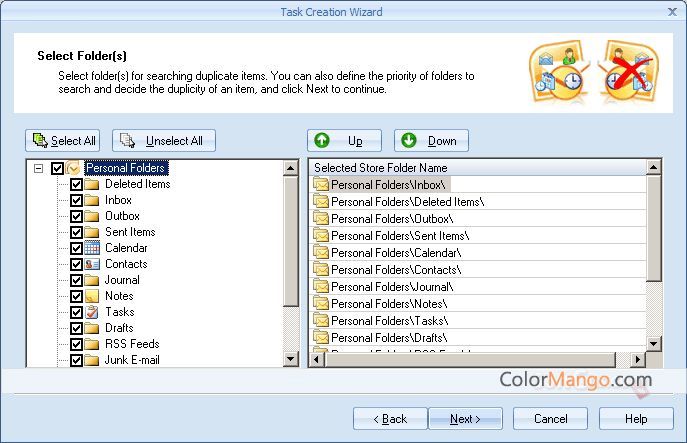The width and height of the screenshot is (687, 443).
Task: Click the Notes folder icon in tree
Action: point(92,296)
